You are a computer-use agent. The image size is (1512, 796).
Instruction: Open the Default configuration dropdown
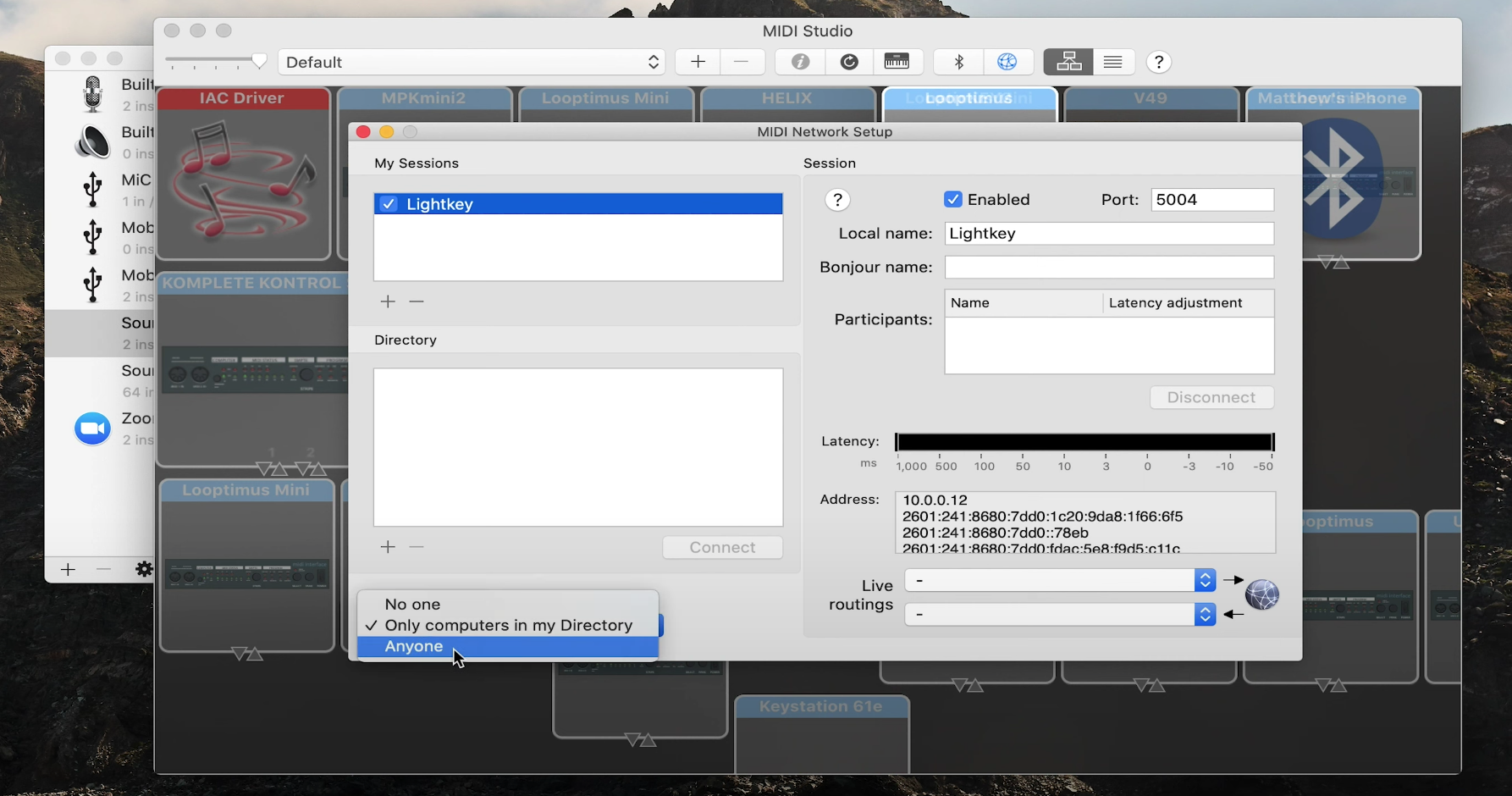click(x=472, y=62)
